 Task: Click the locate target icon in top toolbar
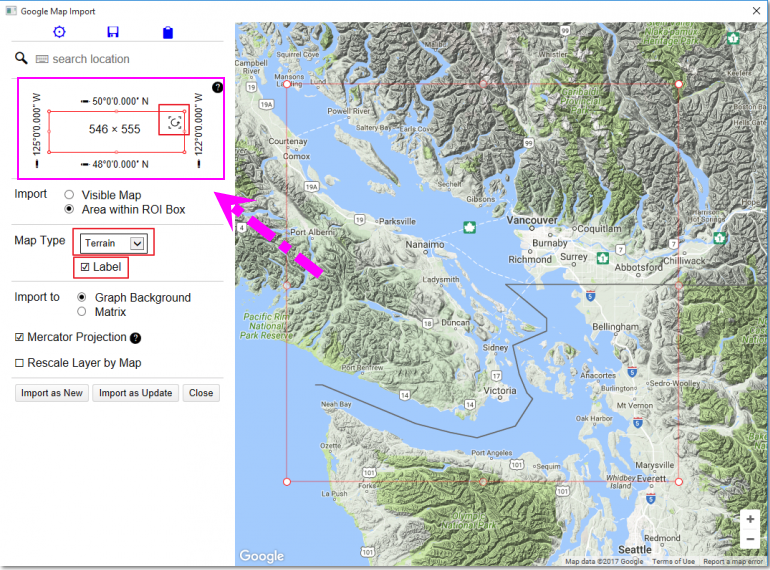tap(59, 32)
